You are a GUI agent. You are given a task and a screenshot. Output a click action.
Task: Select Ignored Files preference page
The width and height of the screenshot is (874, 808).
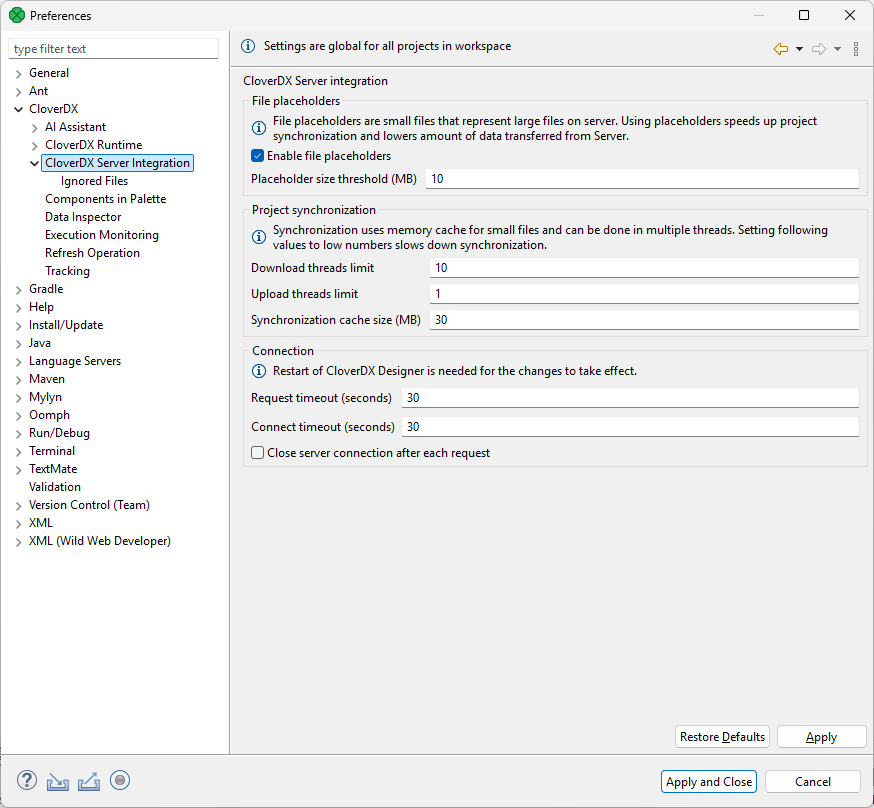coord(94,181)
